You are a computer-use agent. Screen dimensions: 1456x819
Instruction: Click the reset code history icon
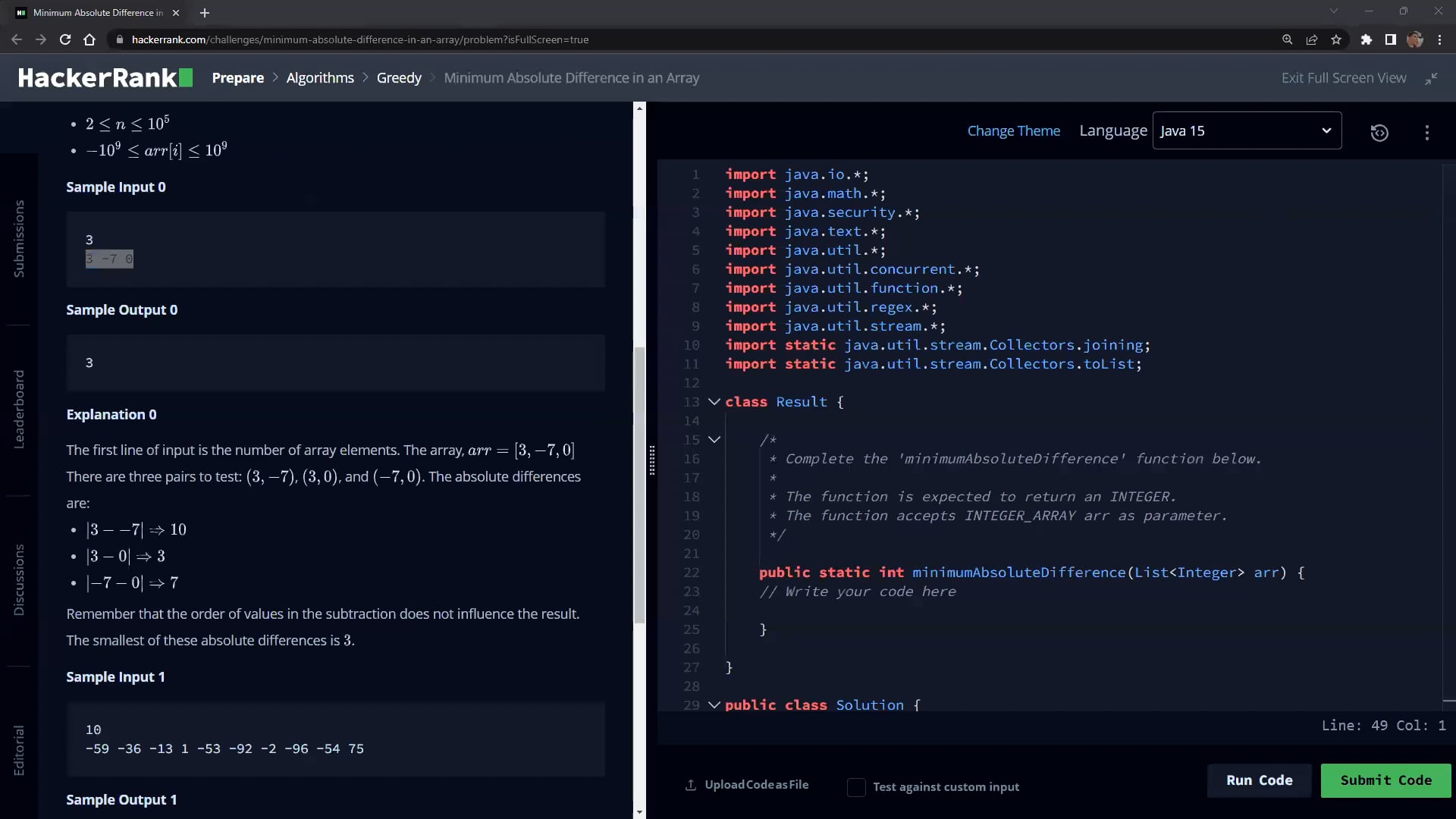click(1379, 133)
